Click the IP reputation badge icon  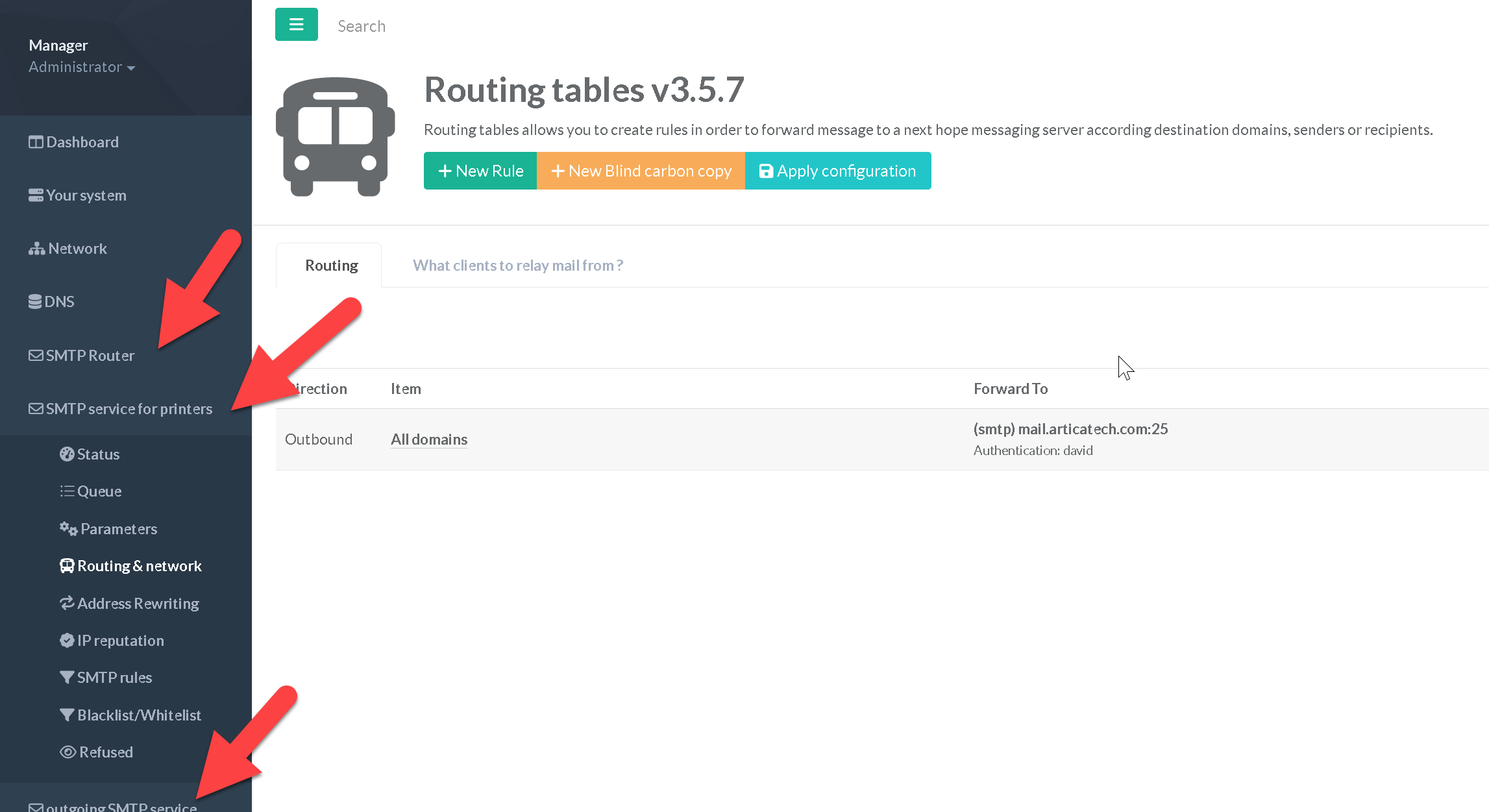point(67,641)
